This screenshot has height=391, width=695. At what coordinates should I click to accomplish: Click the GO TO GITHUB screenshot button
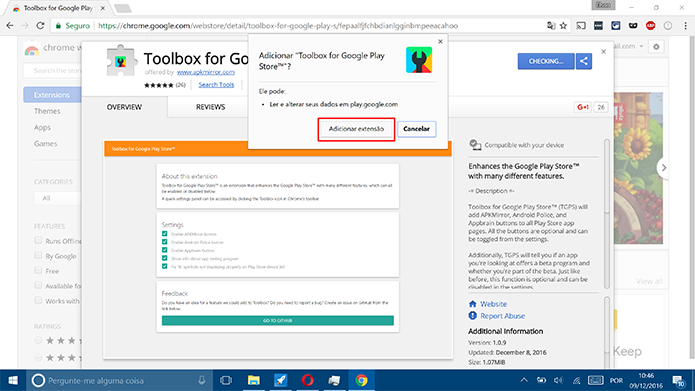pyautogui.click(x=277, y=321)
